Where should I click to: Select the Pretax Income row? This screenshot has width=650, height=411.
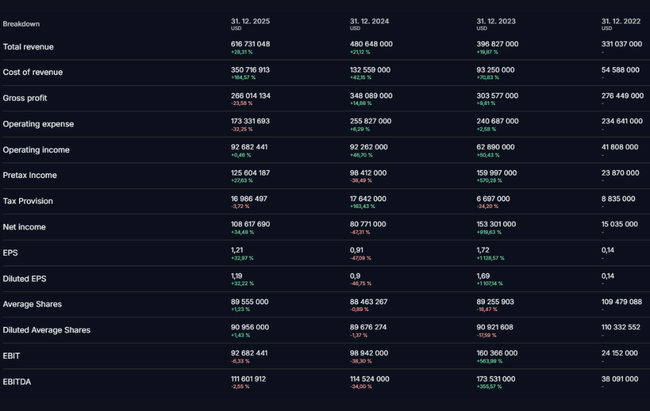[30, 175]
